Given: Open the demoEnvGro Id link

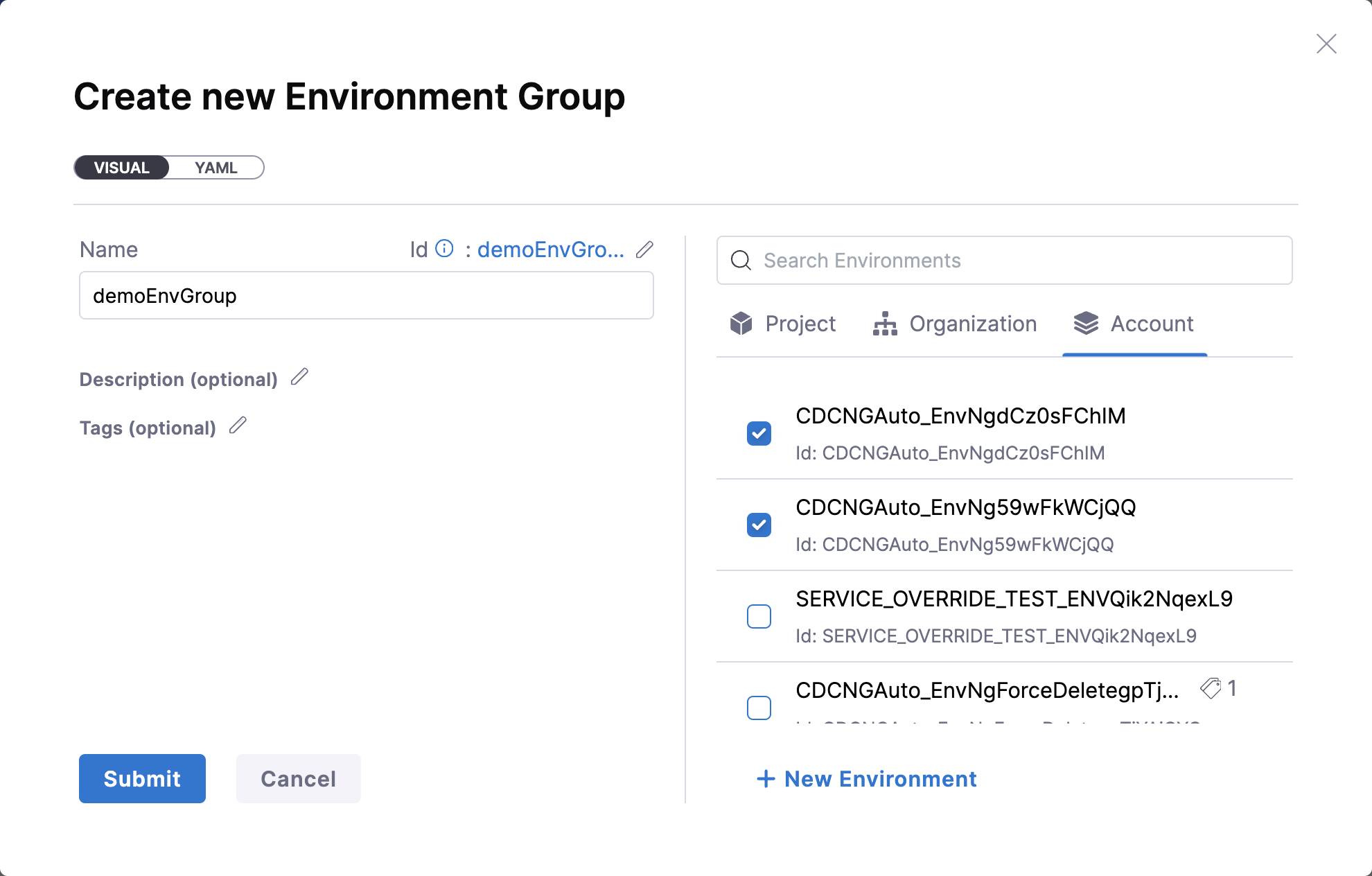Looking at the screenshot, I should (x=551, y=249).
